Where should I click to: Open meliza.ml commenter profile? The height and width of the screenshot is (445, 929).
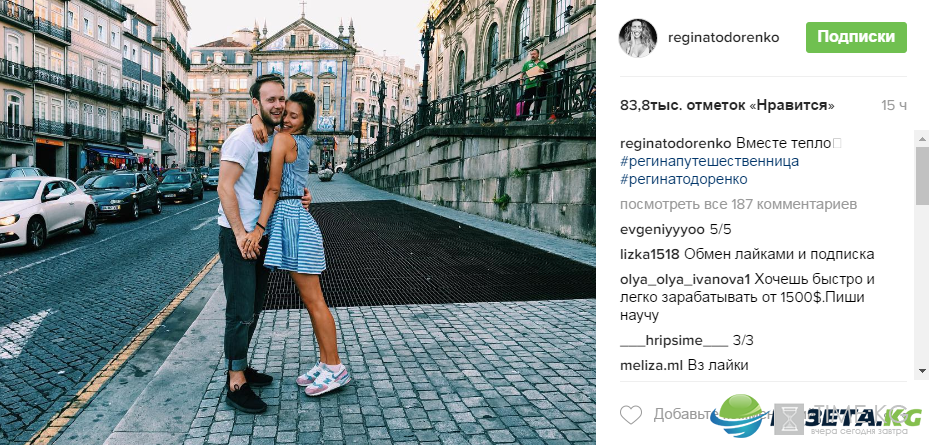[652, 366]
